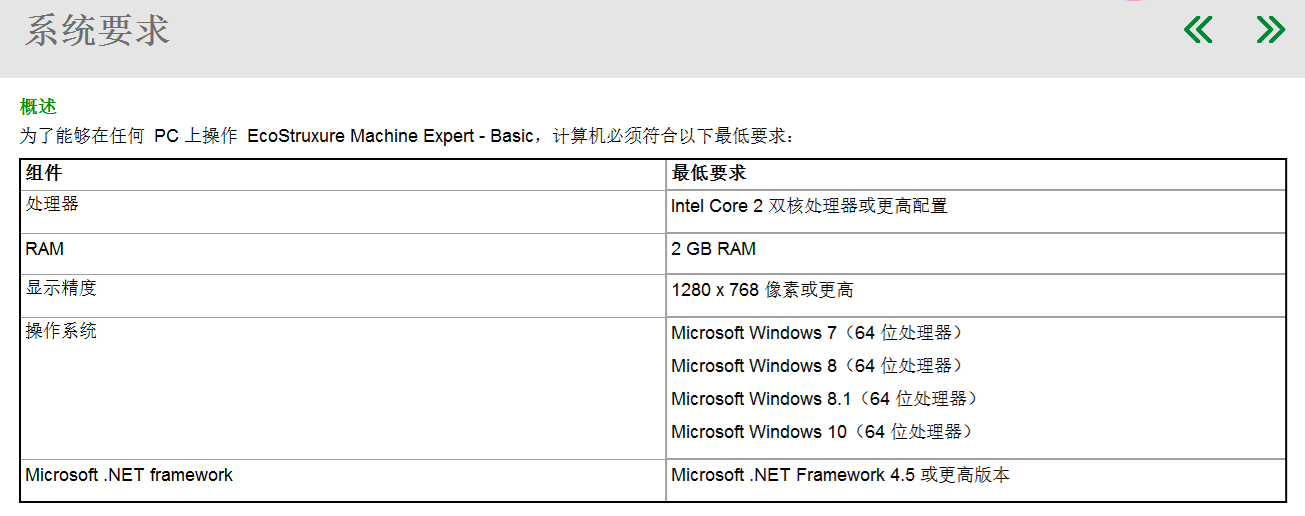Click the 处理器 row label
The height and width of the screenshot is (516, 1305).
[52, 204]
